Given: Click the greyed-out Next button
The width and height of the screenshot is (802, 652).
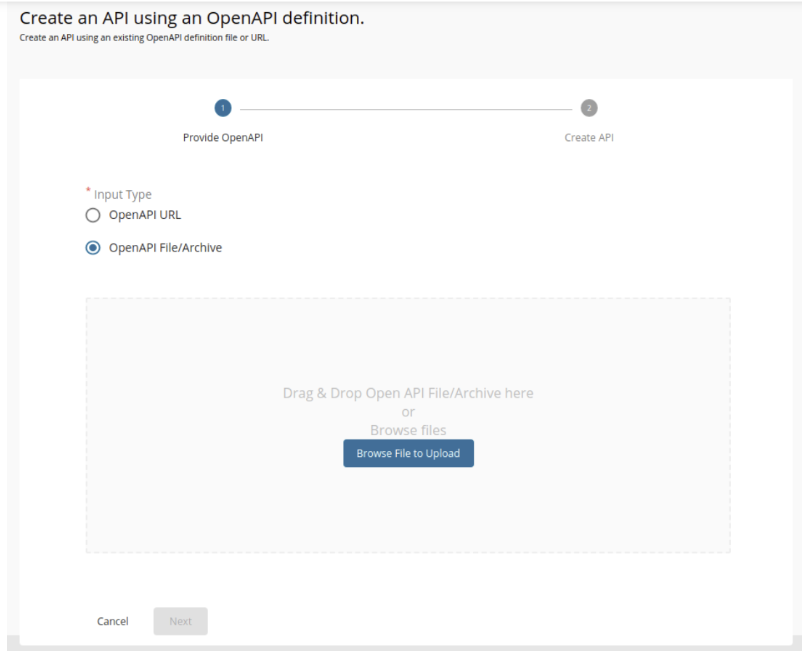Looking at the screenshot, I should click(x=181, y=621).
